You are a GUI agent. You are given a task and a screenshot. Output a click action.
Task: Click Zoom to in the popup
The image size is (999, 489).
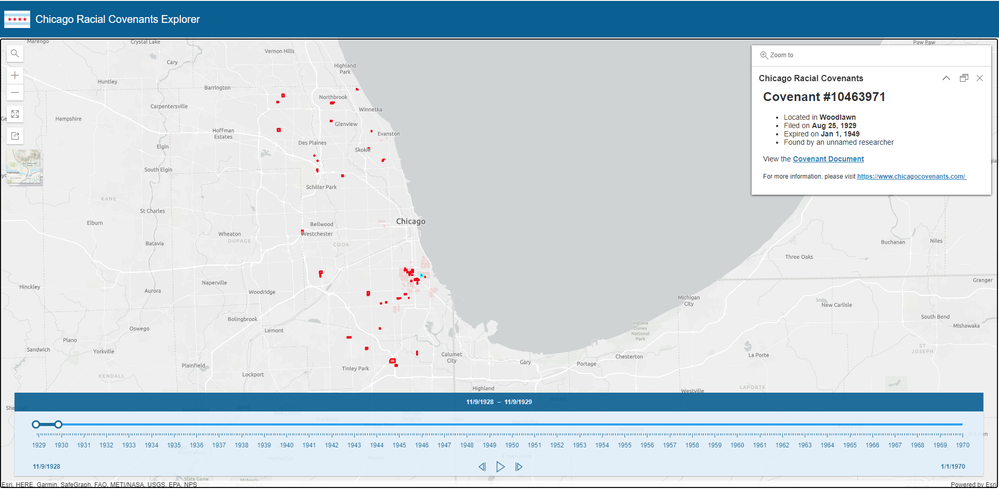[777, 55]
